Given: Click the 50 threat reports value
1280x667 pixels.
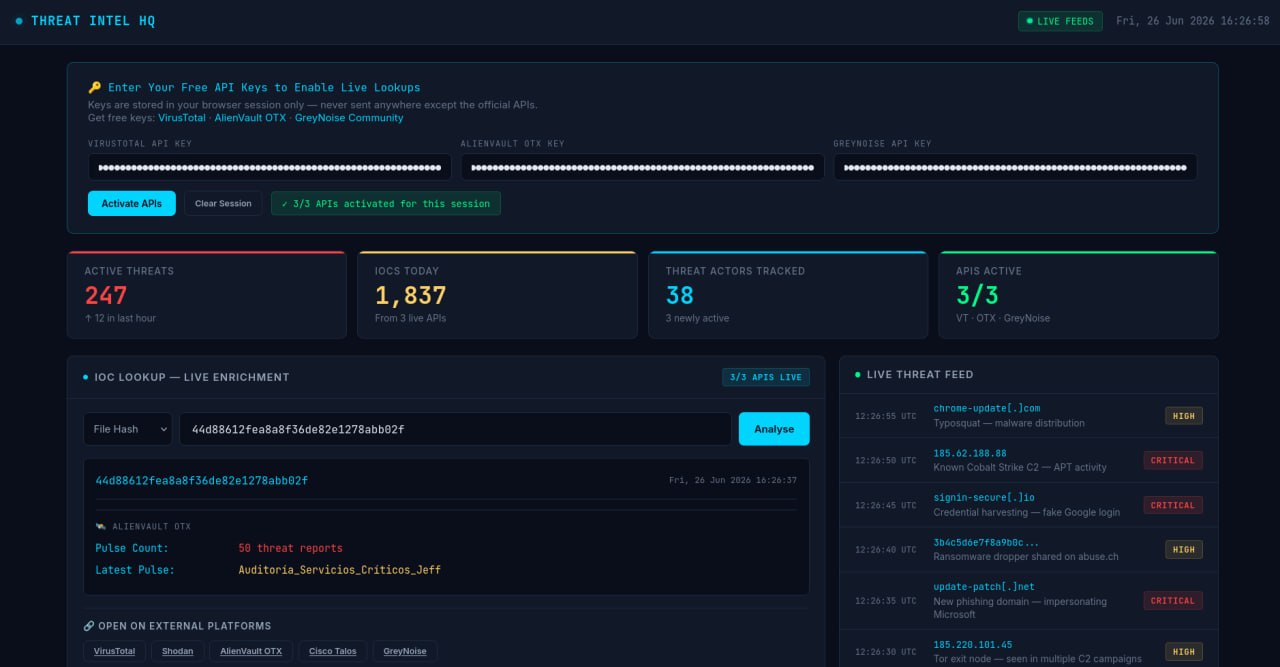Looking at the screenshot, I should [291, 548].
